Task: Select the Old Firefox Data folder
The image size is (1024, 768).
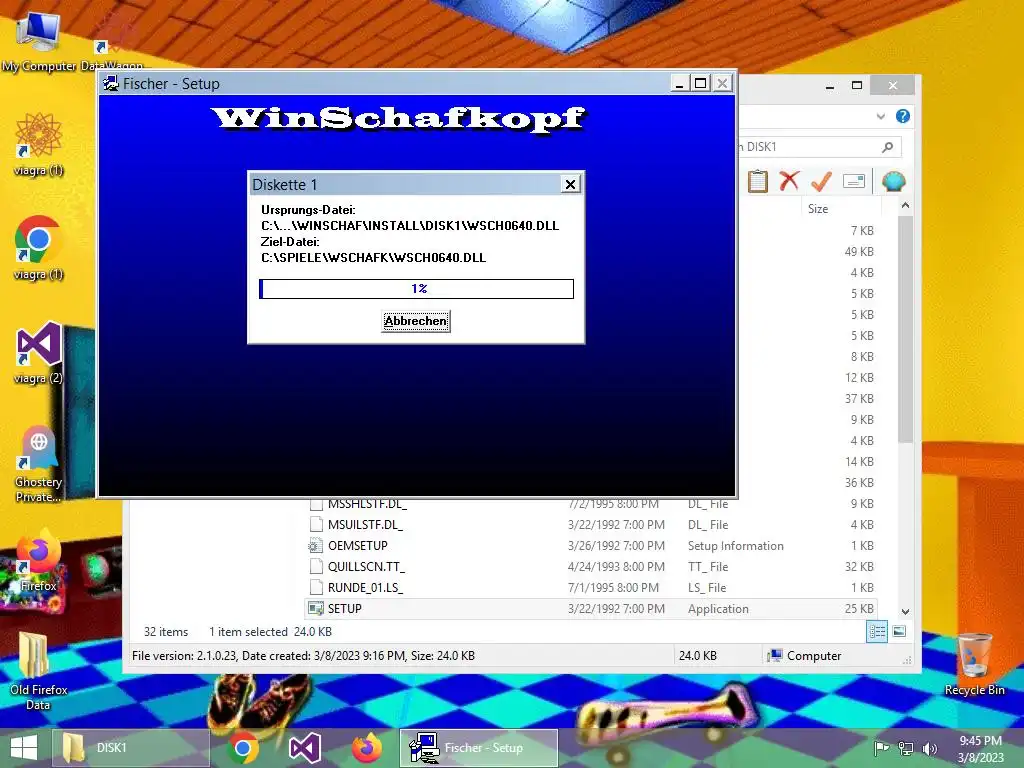Action: 39,671
